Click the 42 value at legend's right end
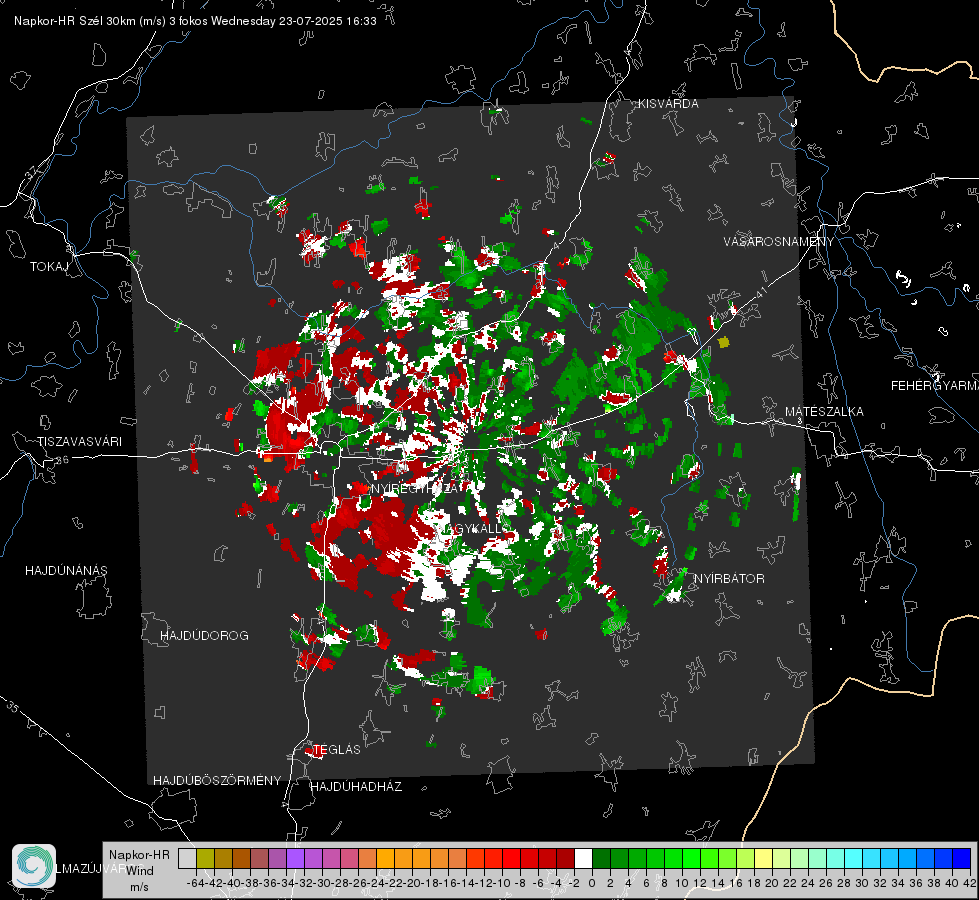The height and width of the screenshot is (900, 979). pyautogui.click(x=969, y=883)
